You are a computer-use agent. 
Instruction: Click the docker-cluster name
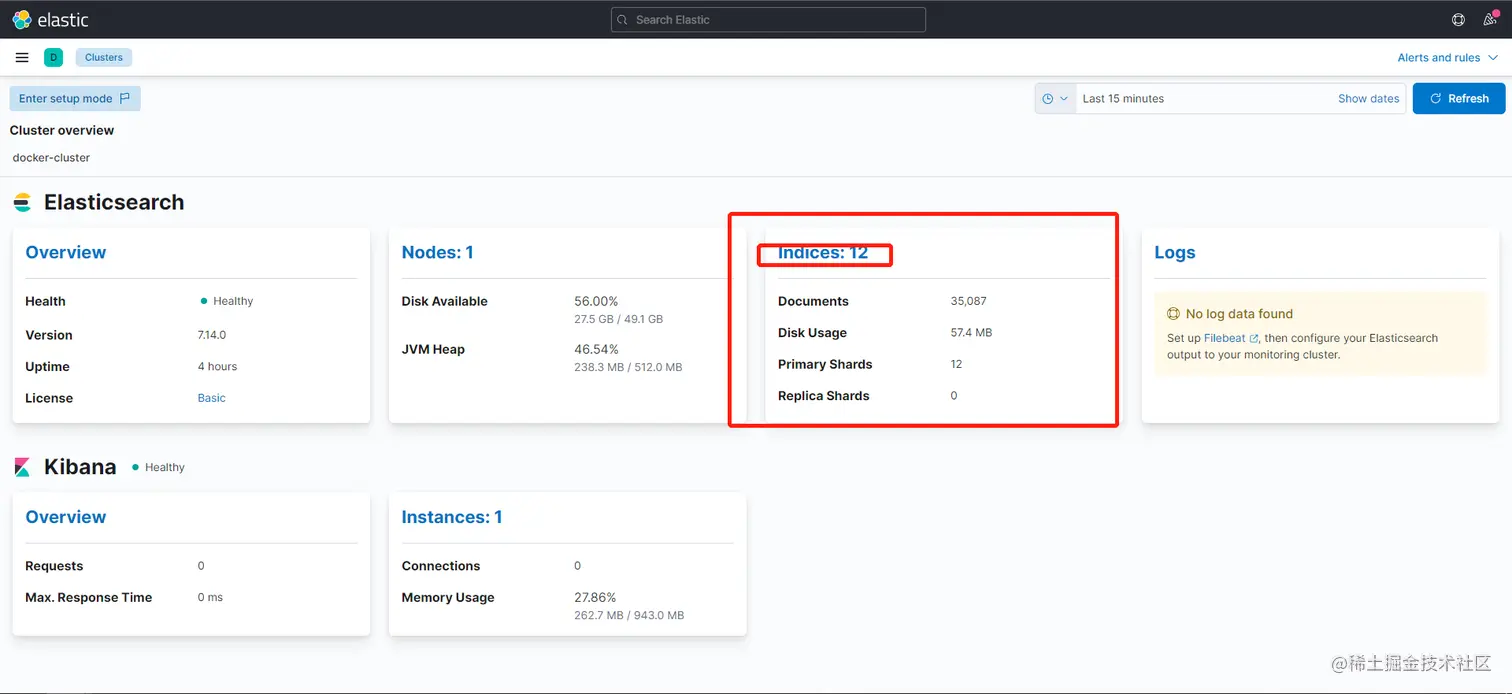point(51,158)
